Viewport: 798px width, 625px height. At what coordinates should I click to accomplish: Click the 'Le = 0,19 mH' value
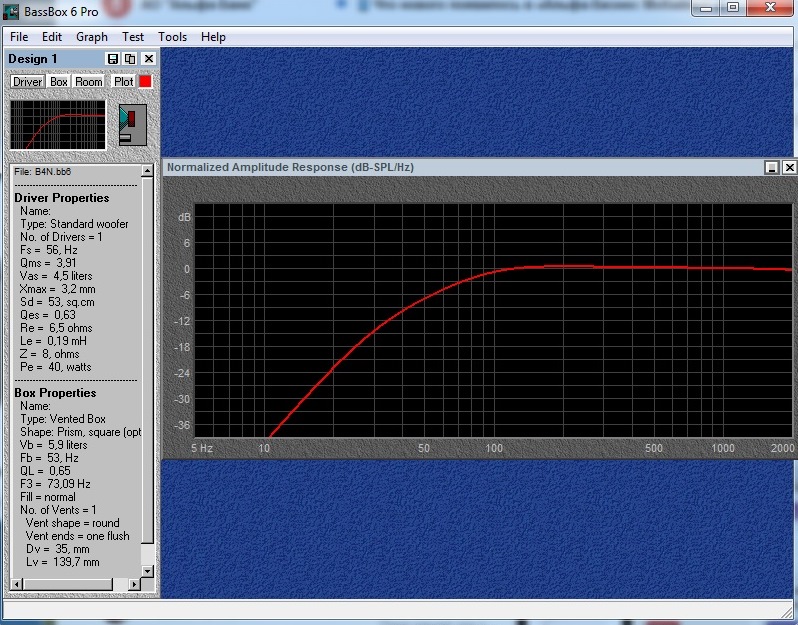tap(53, 341)
